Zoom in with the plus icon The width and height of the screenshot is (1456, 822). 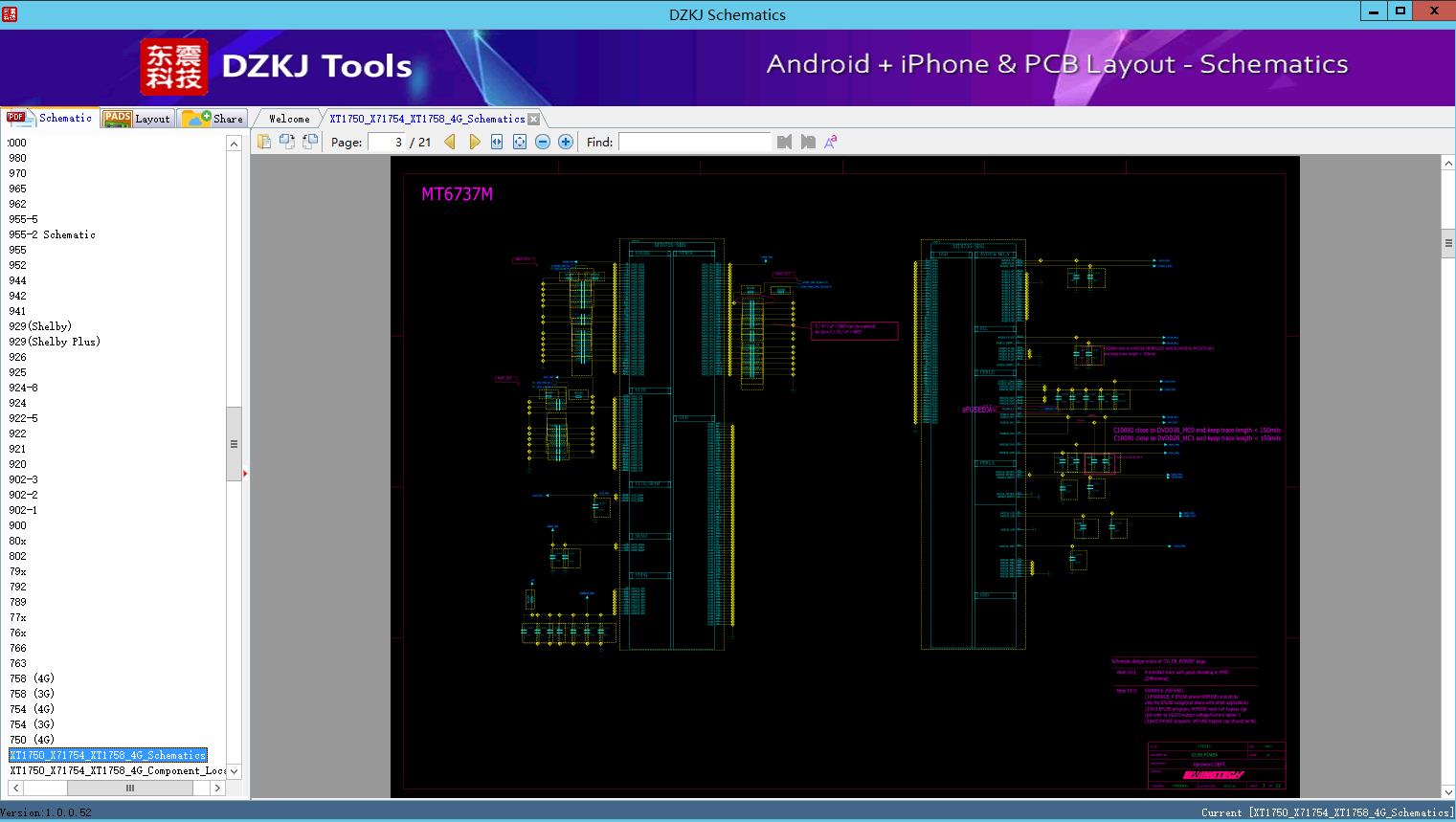(566, 142)
